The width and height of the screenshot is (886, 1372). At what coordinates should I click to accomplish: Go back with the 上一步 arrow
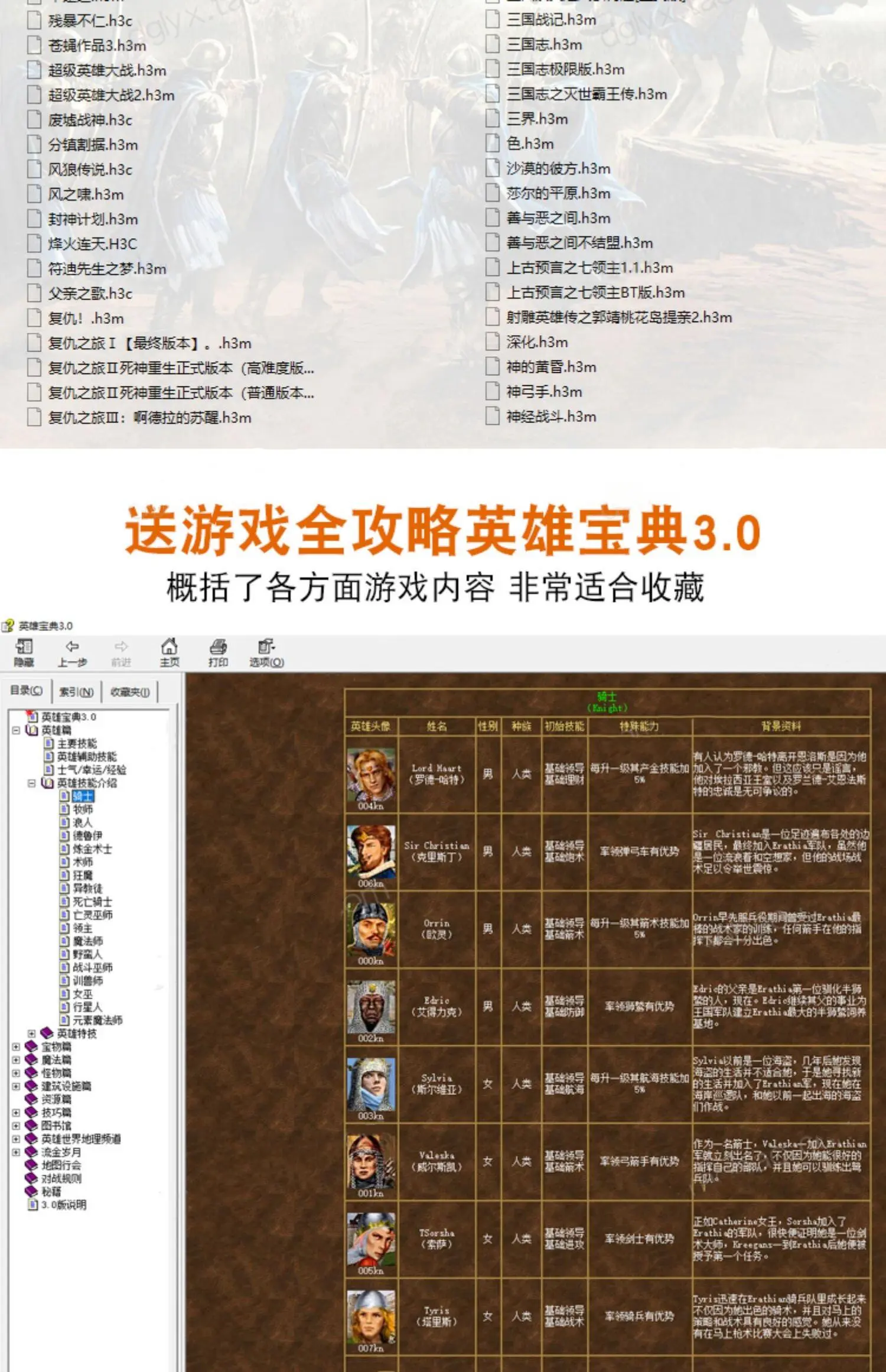(x=72, y=646)
